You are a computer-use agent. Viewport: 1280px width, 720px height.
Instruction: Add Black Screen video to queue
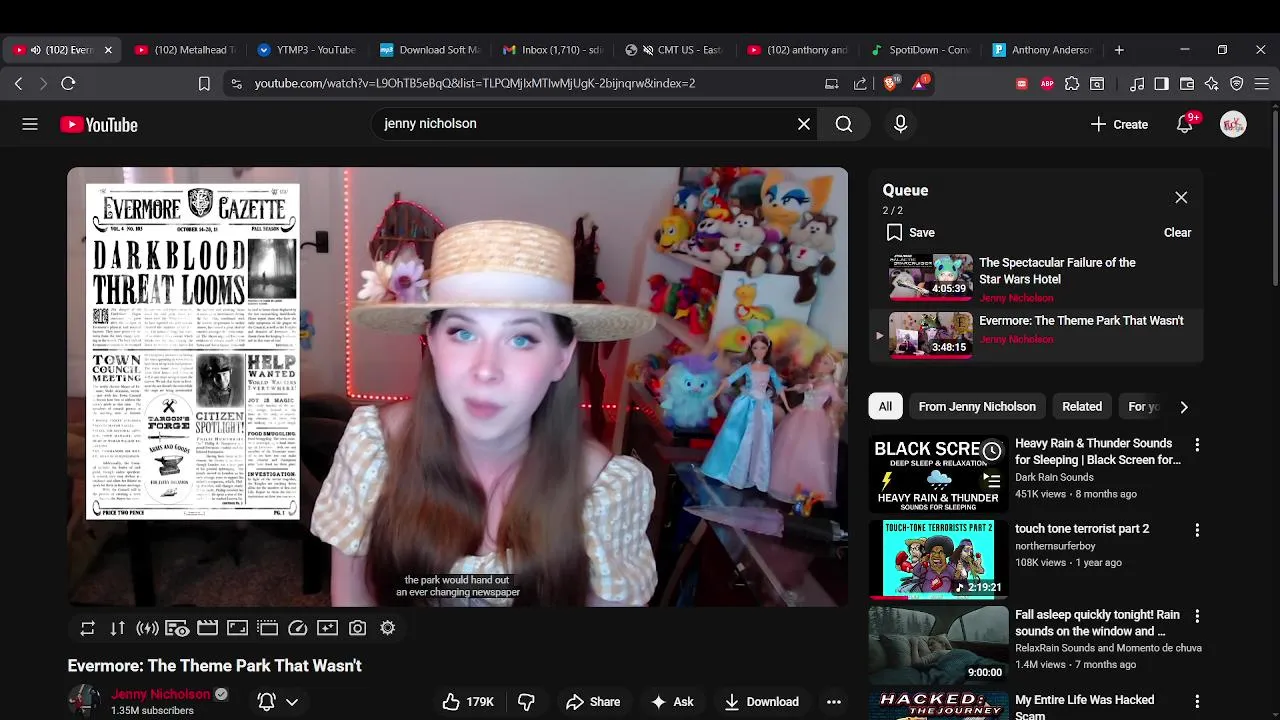(991, 481)
